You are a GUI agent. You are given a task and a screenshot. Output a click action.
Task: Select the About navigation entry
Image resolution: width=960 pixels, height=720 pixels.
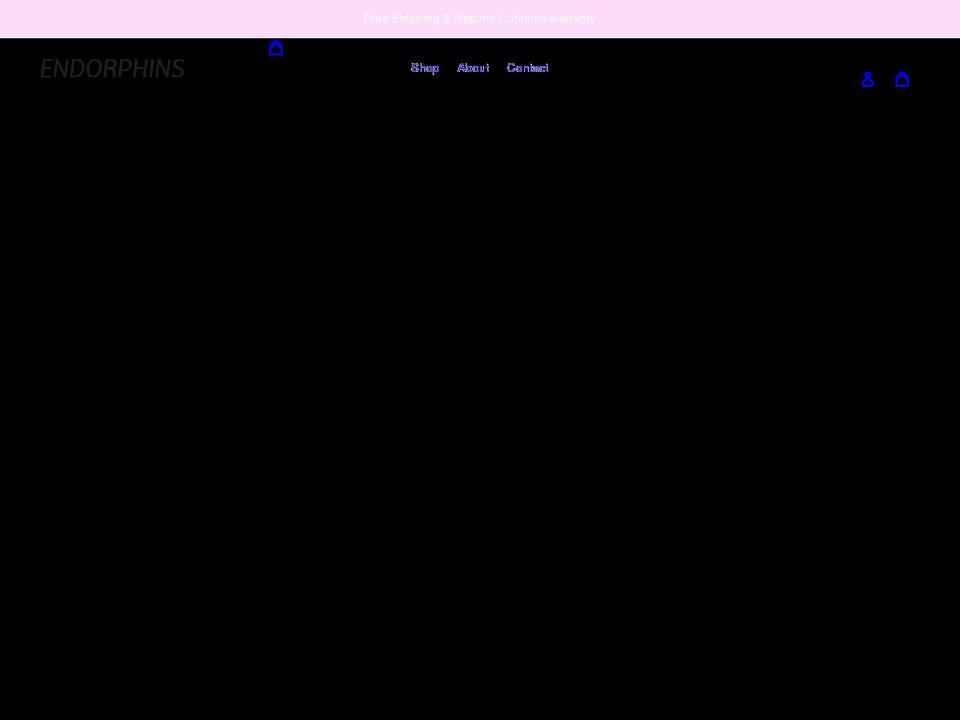click(473, 68)
